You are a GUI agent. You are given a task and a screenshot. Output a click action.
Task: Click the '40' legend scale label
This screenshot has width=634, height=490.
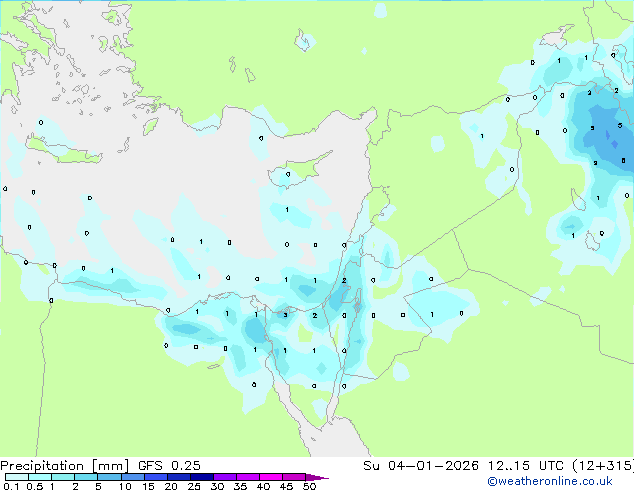263,486
